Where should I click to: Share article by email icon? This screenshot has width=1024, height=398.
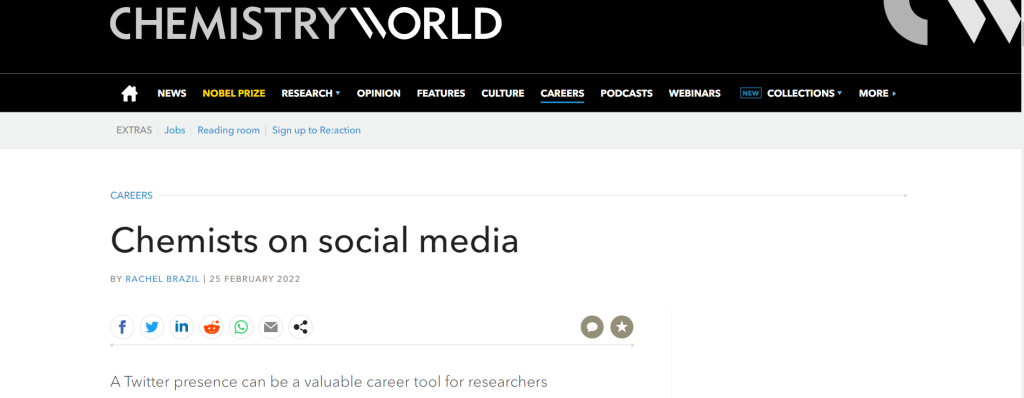271,327
